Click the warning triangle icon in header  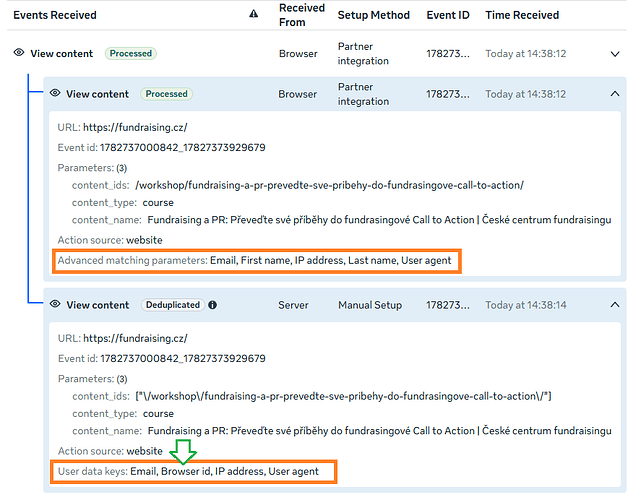tap(254, 14)
